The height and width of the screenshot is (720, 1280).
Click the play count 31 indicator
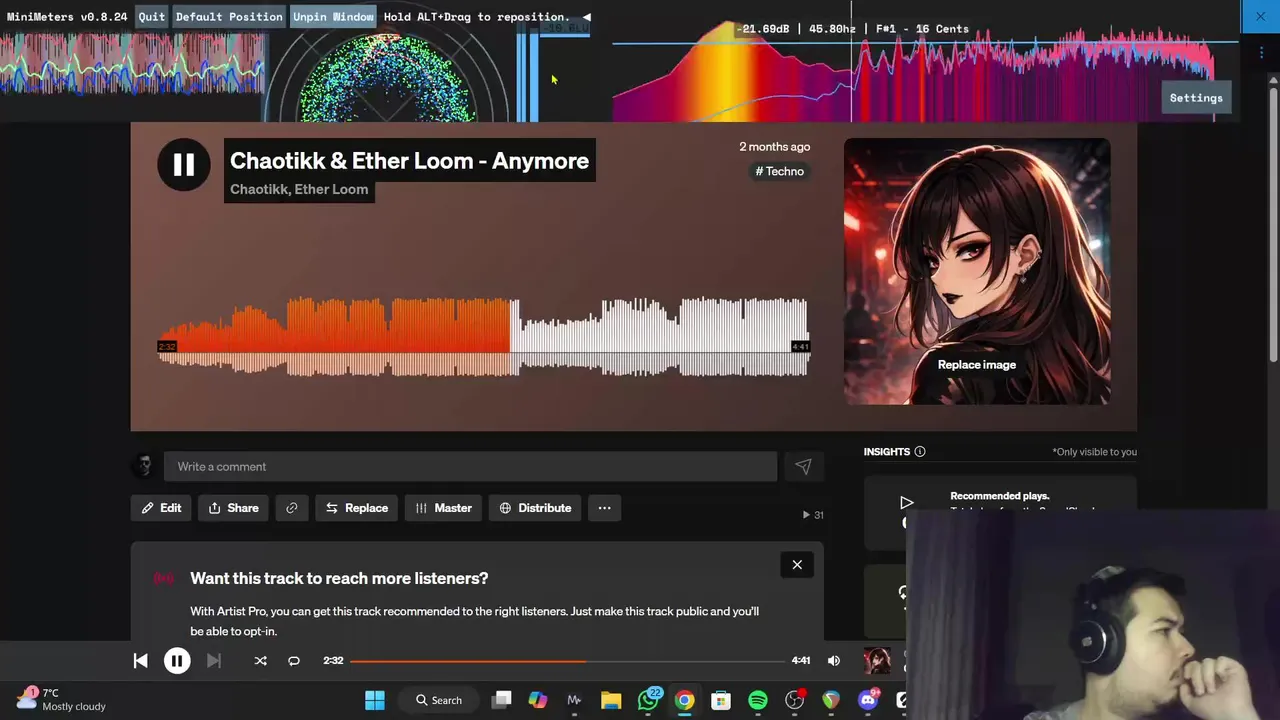pos(813,515)
